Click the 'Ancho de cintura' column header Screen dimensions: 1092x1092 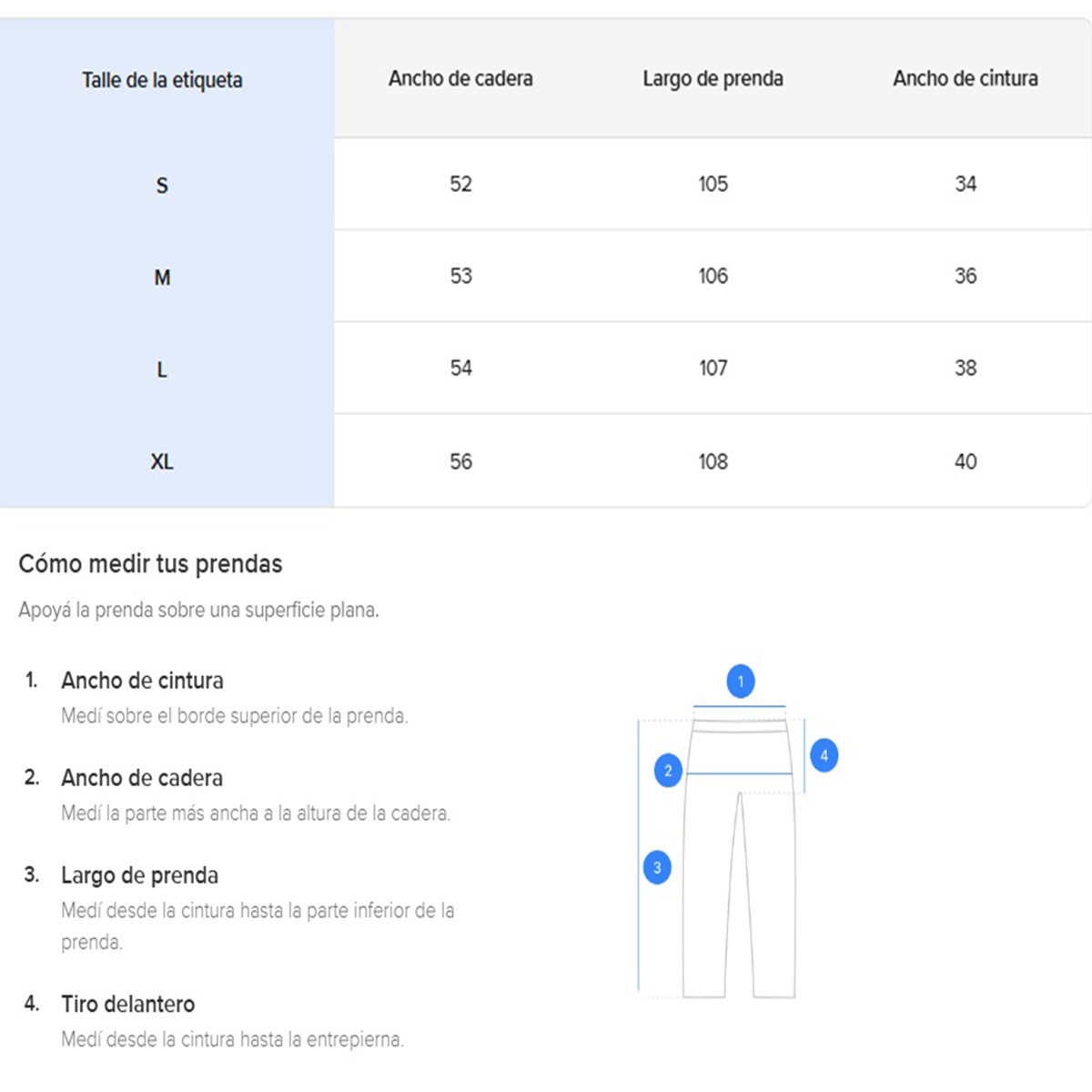tap(965, 79)
